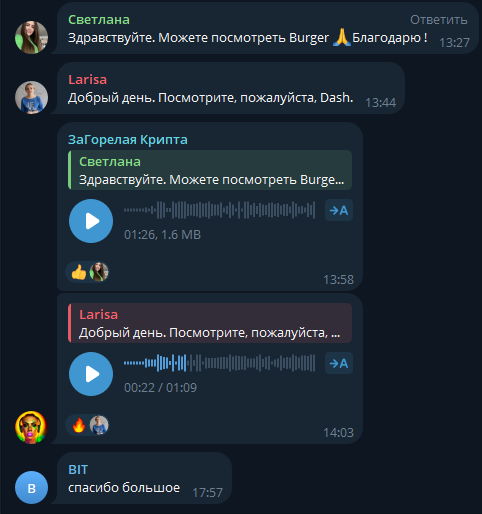The image size is (482, 514).
Task: Click Светлана's name in the first message
Action: point(99,20)
